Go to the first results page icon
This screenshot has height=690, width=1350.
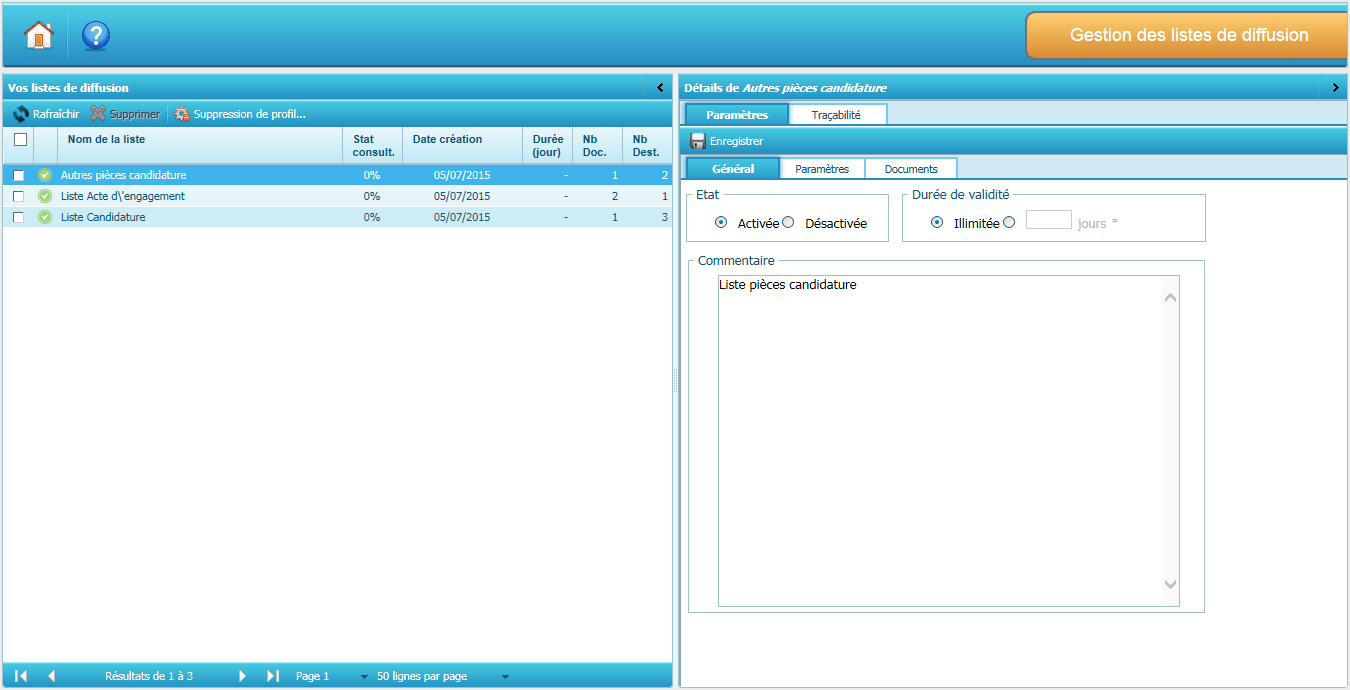click(x=21, y=676)
